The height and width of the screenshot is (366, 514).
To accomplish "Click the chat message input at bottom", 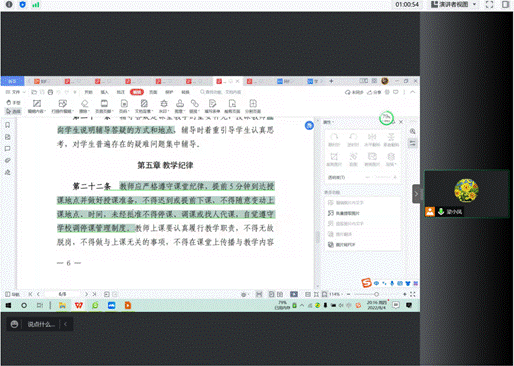I will tap(41, 324).
